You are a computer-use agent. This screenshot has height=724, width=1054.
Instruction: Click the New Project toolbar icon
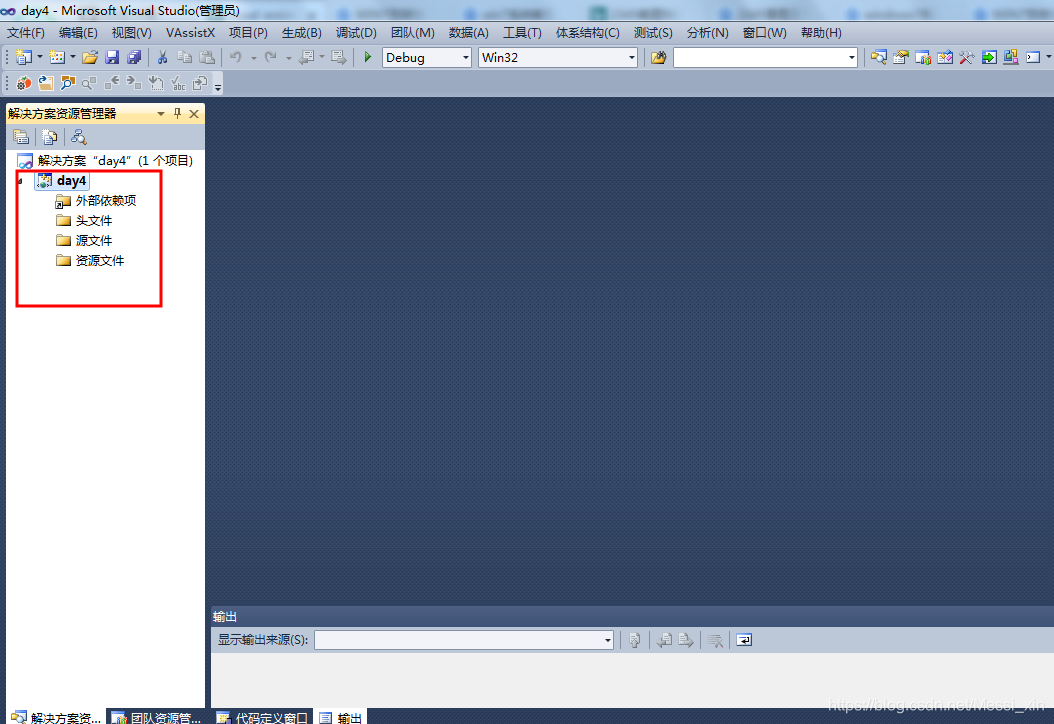click(x=24, y=57)
